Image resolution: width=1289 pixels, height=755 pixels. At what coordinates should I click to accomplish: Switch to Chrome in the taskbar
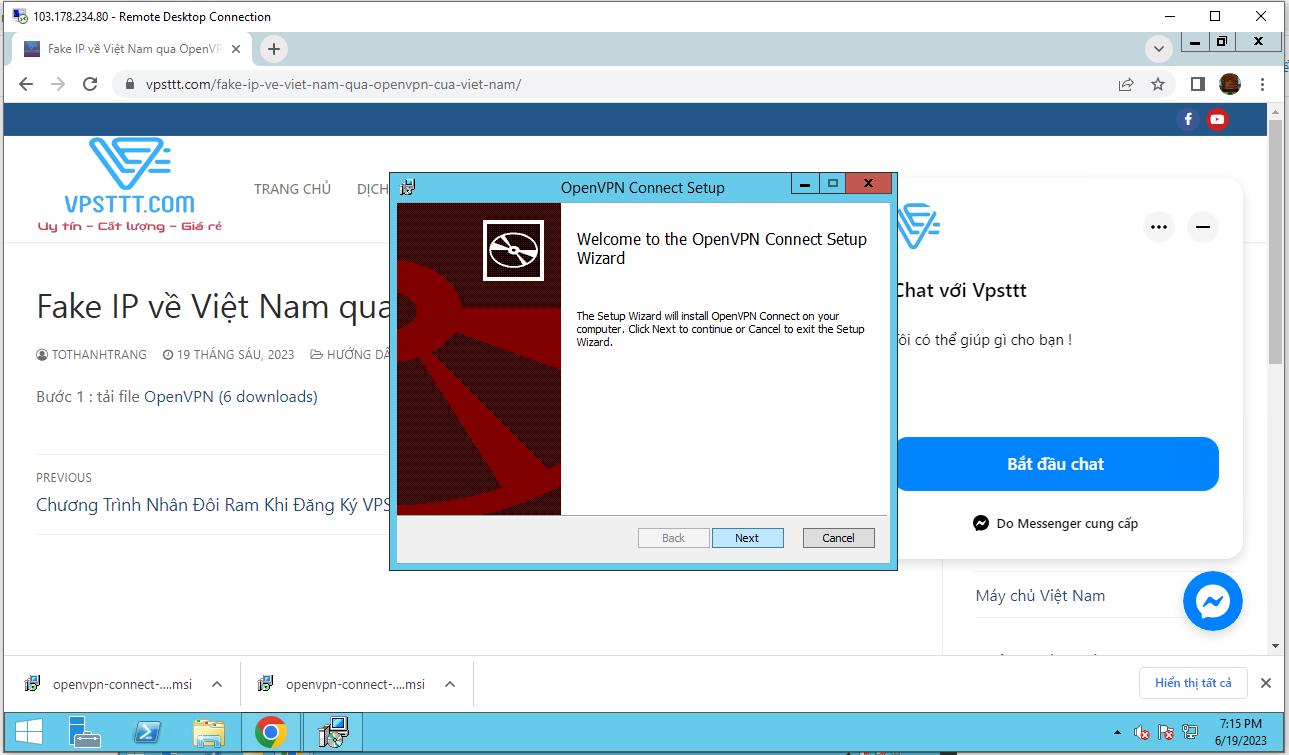[271, 733]
